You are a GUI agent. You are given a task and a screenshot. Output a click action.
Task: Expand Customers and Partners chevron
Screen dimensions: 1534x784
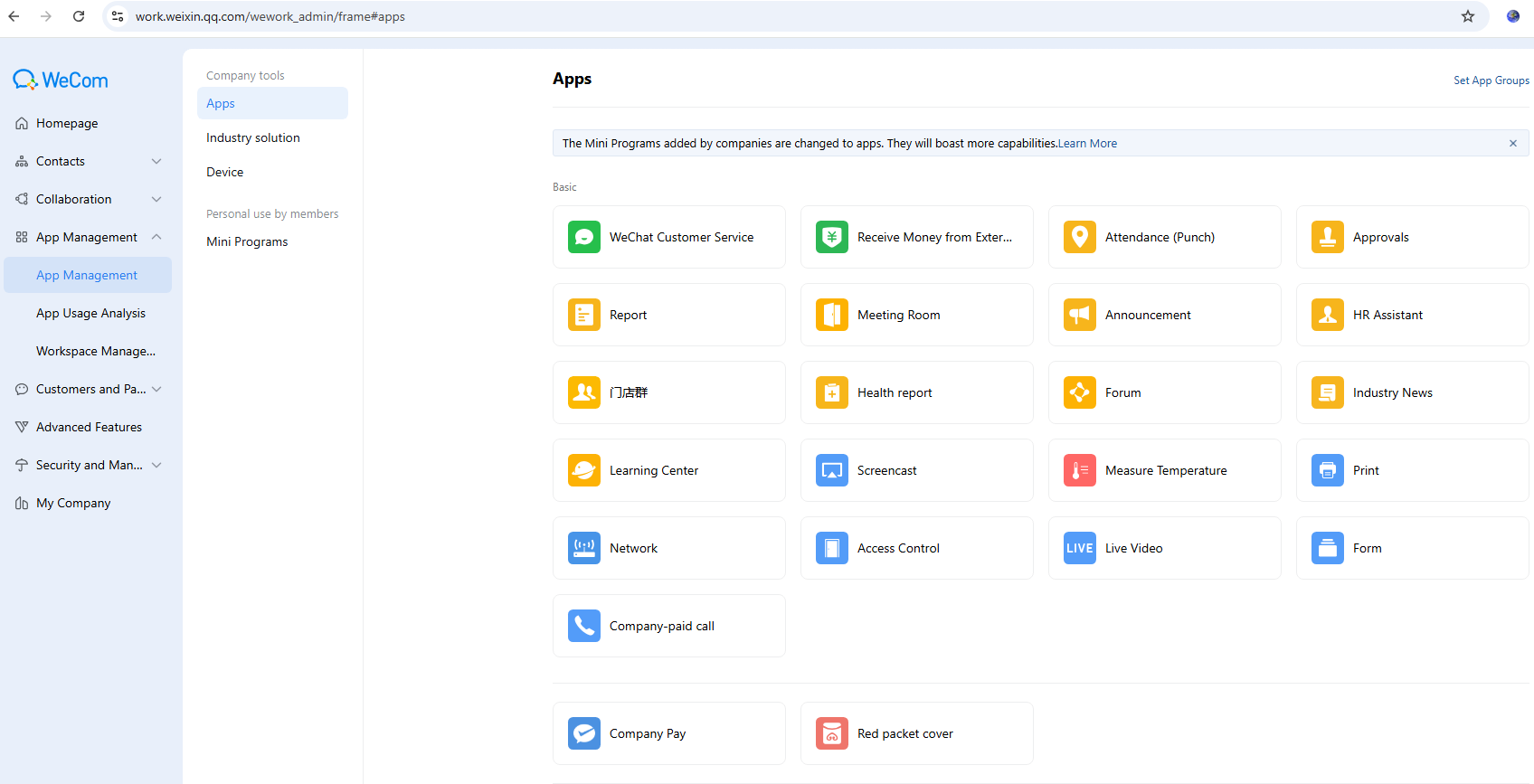156,389
